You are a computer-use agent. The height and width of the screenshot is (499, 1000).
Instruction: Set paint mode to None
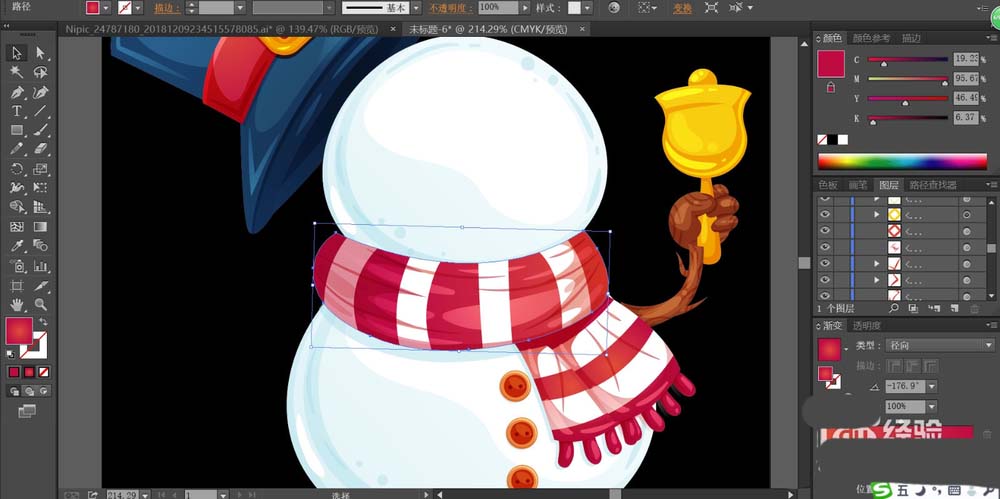click(44, 371)
